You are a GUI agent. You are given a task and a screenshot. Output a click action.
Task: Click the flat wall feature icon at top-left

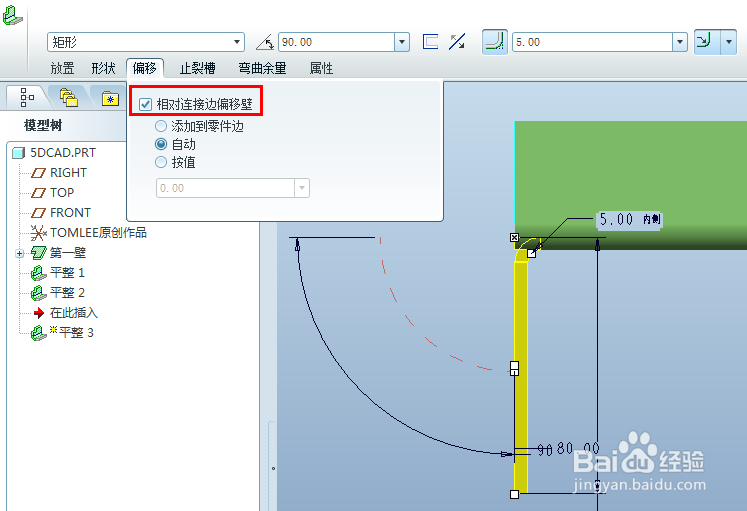12,15
